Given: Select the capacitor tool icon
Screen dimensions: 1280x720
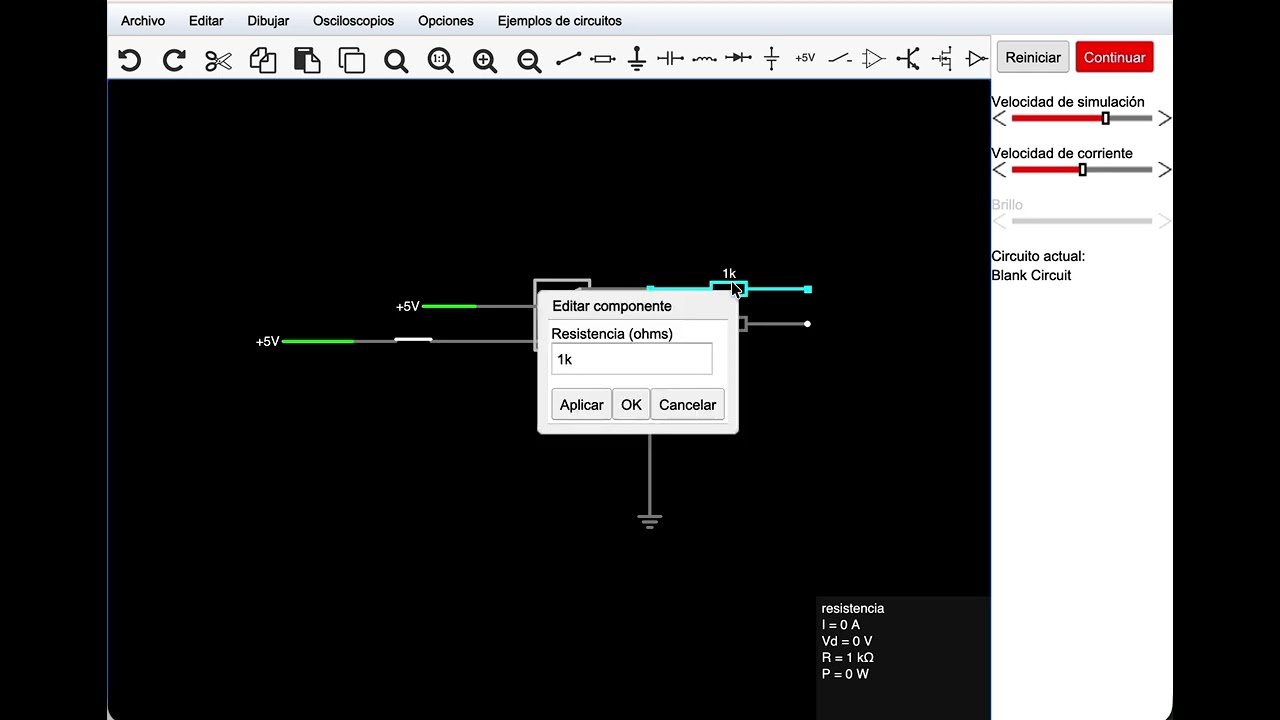Looking at the screenshot, I should (x=670, y=59).
